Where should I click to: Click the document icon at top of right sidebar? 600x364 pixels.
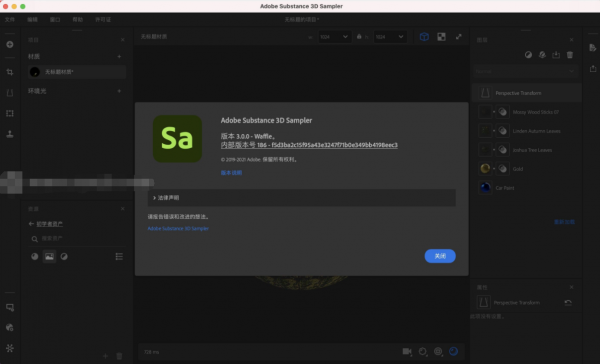point(593,47)
